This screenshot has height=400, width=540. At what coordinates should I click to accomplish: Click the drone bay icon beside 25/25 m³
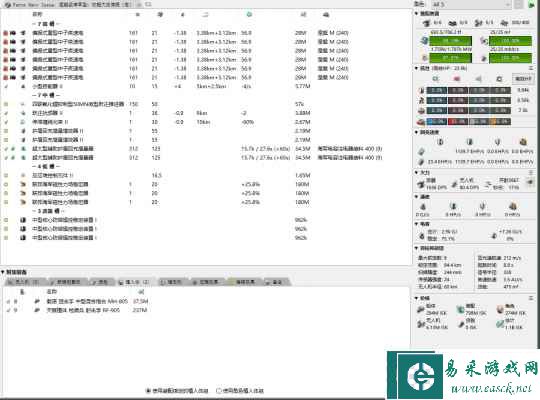click(x=484, y=41)
